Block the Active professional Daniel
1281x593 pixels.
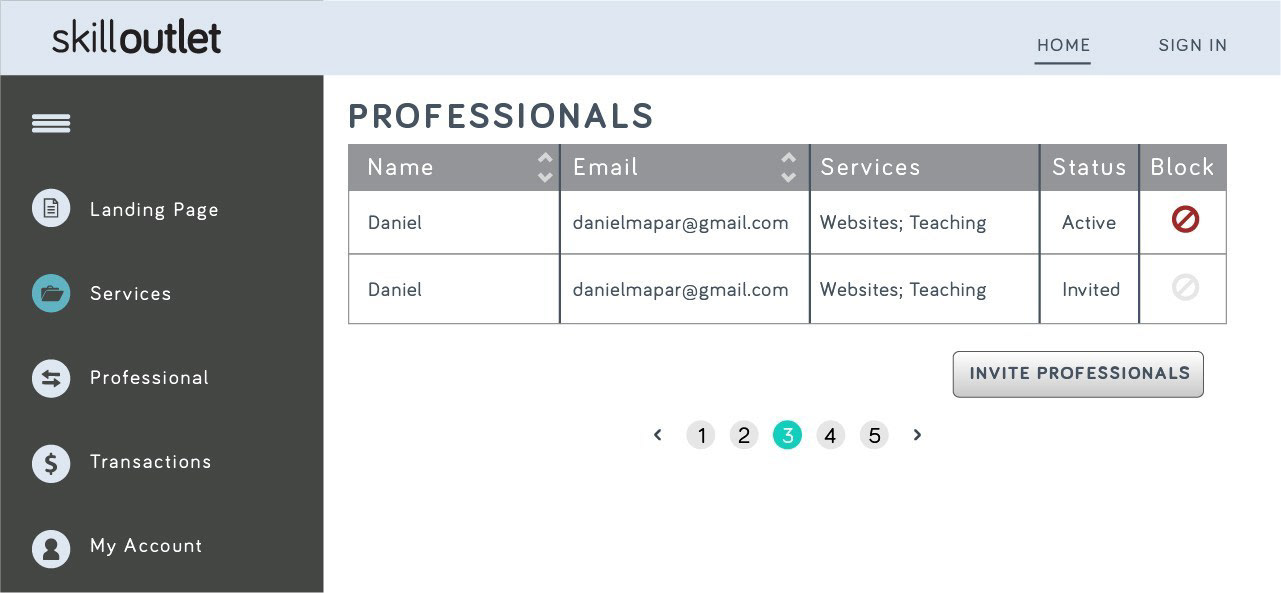1185,220
